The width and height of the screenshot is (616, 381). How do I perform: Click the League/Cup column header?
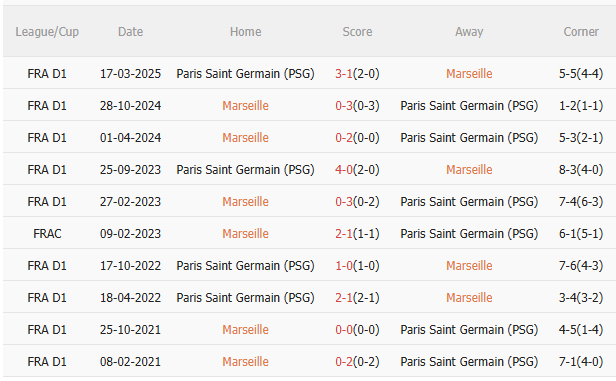[x=47, y=32]
